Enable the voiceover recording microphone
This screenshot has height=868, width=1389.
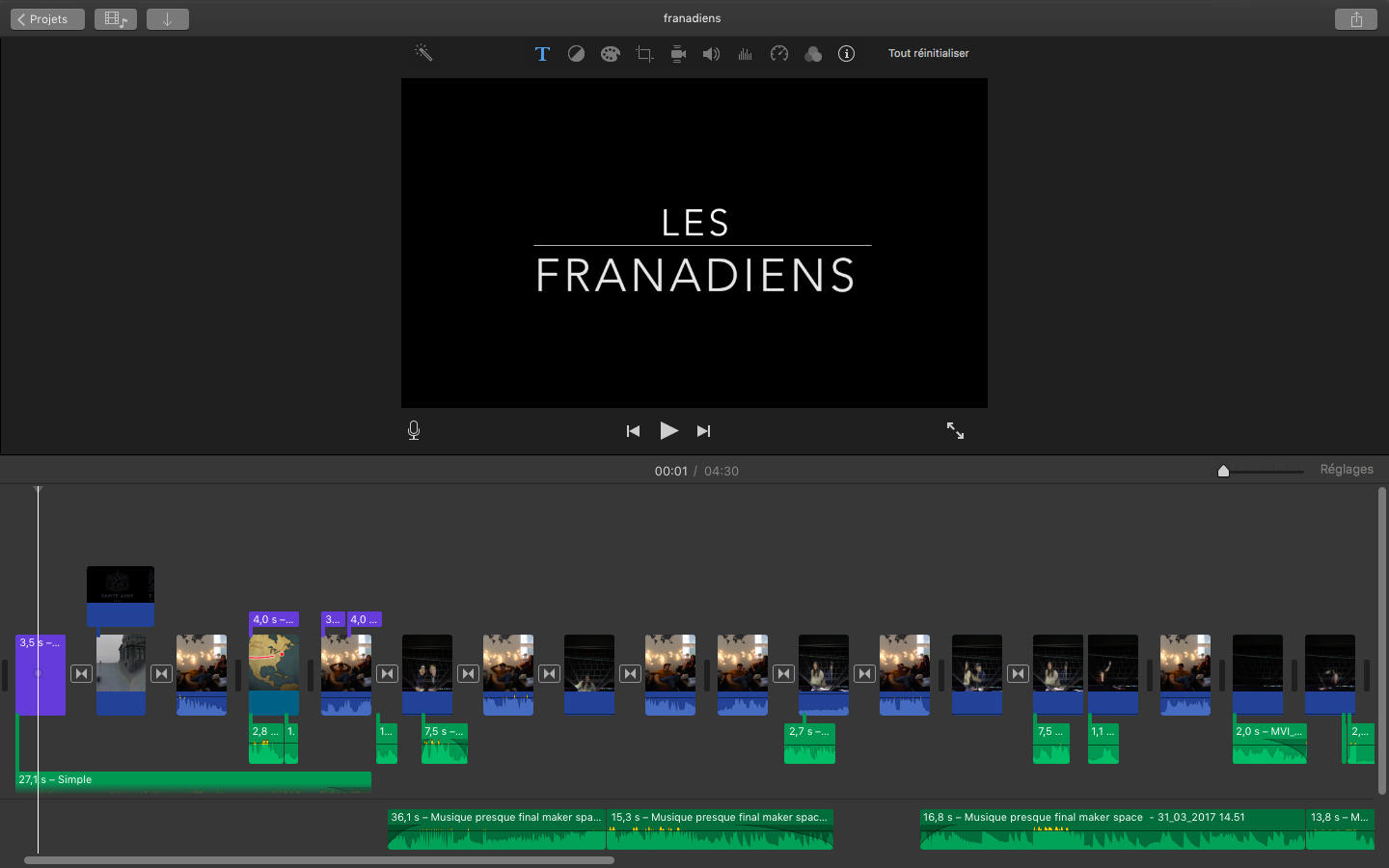(413, 430)
